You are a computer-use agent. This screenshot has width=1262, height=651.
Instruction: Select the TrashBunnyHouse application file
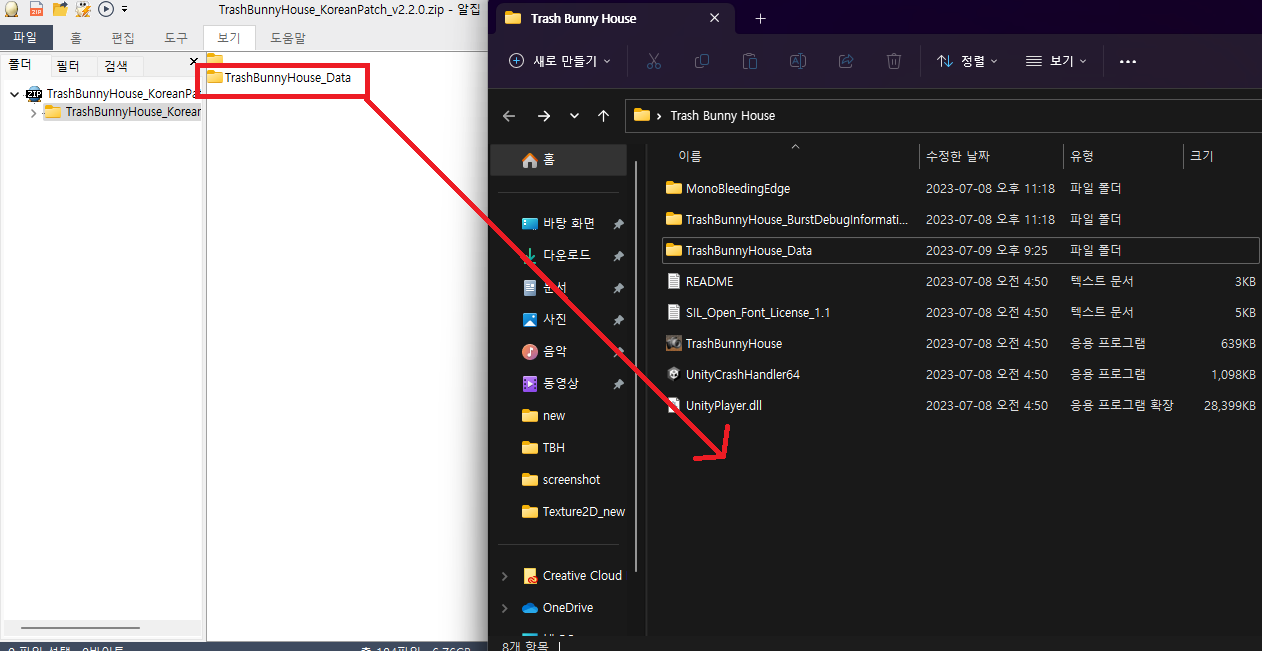[960, 343]
